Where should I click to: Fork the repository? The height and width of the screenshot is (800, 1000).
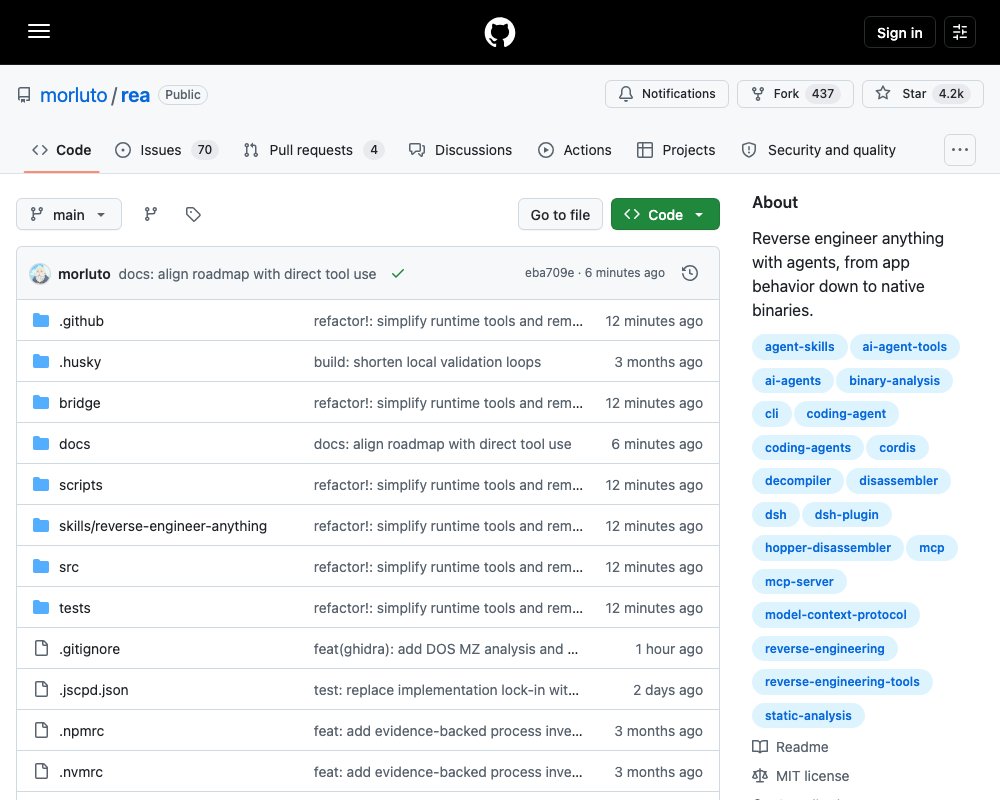point(795,94)
